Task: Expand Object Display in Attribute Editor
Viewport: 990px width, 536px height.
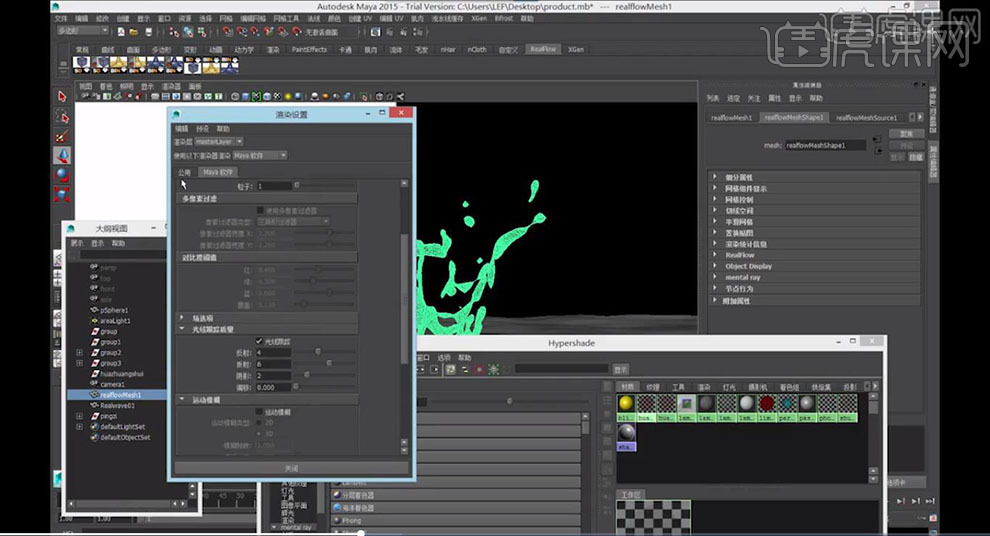Action: click(715, 266)
